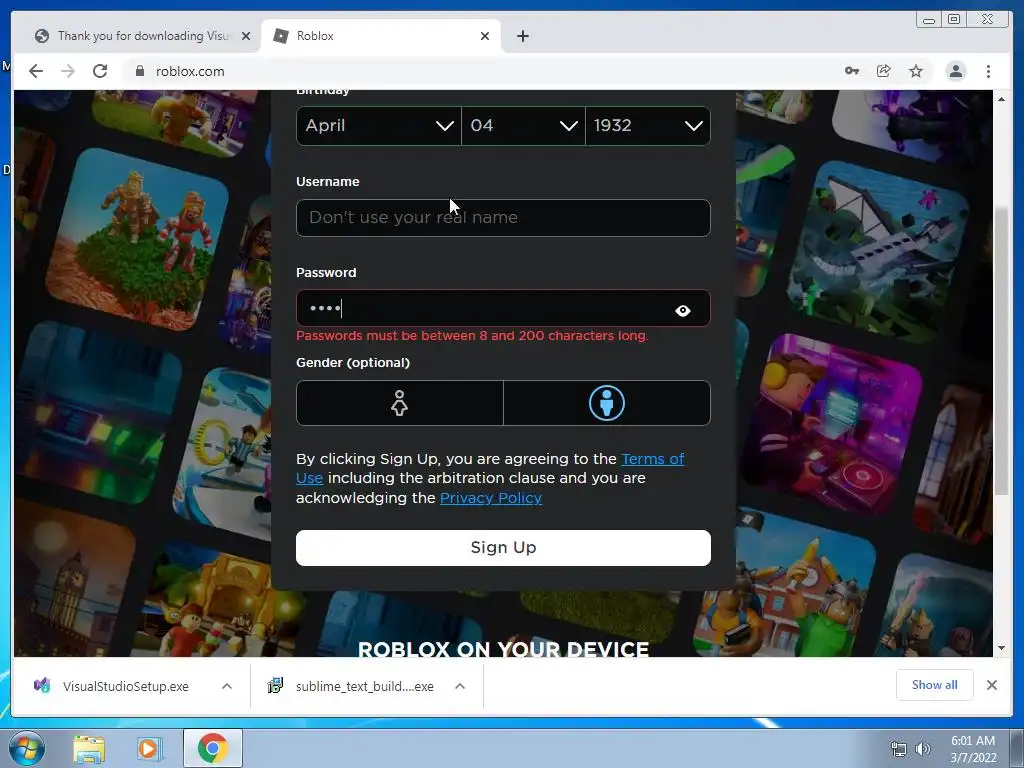1024x768 pixels.
Task: Switch to the Thank you for downloading tab
Action: click(142, 36)
